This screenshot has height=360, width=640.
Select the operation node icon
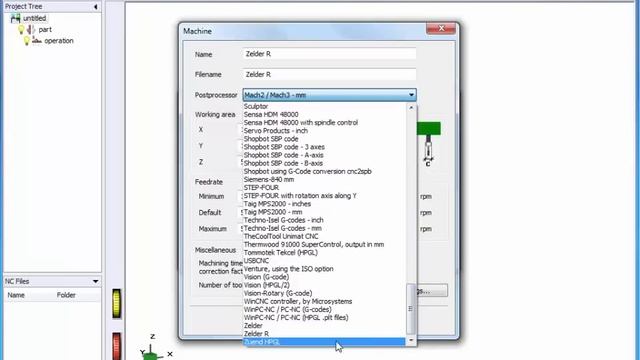click(x=37, y=40)
